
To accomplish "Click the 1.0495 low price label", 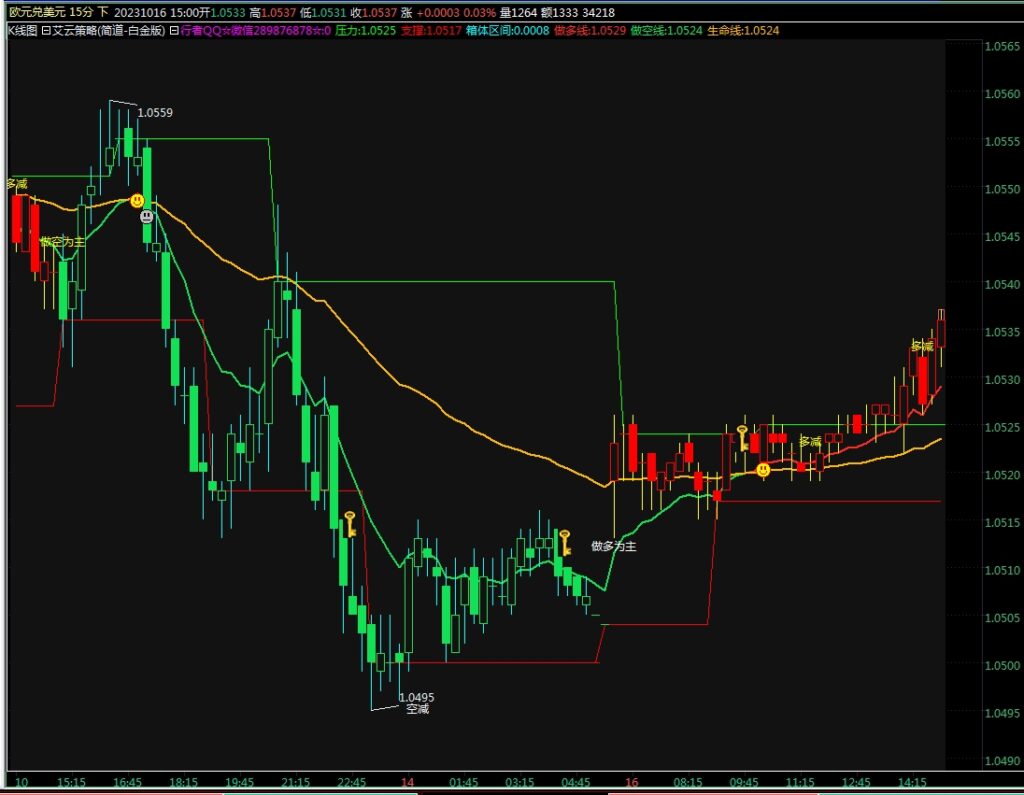I will click(x=416, y=697).
